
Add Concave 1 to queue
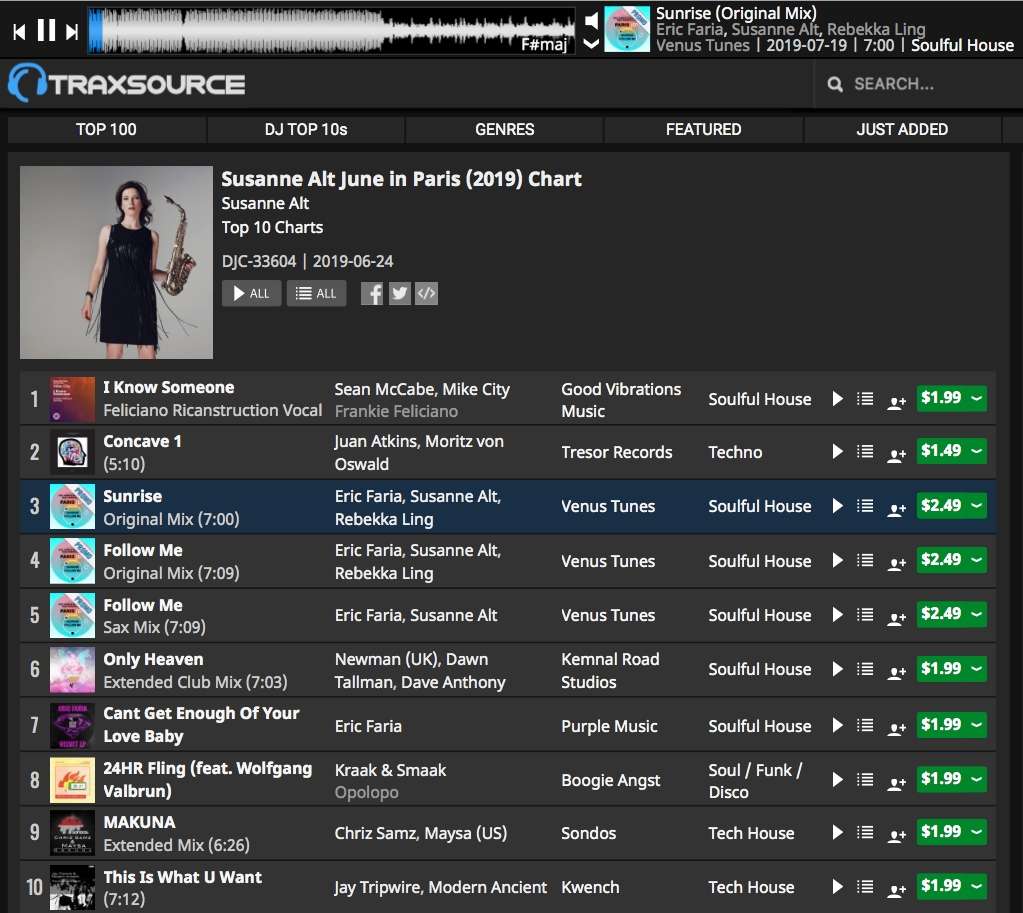click(x=865, y=452)
